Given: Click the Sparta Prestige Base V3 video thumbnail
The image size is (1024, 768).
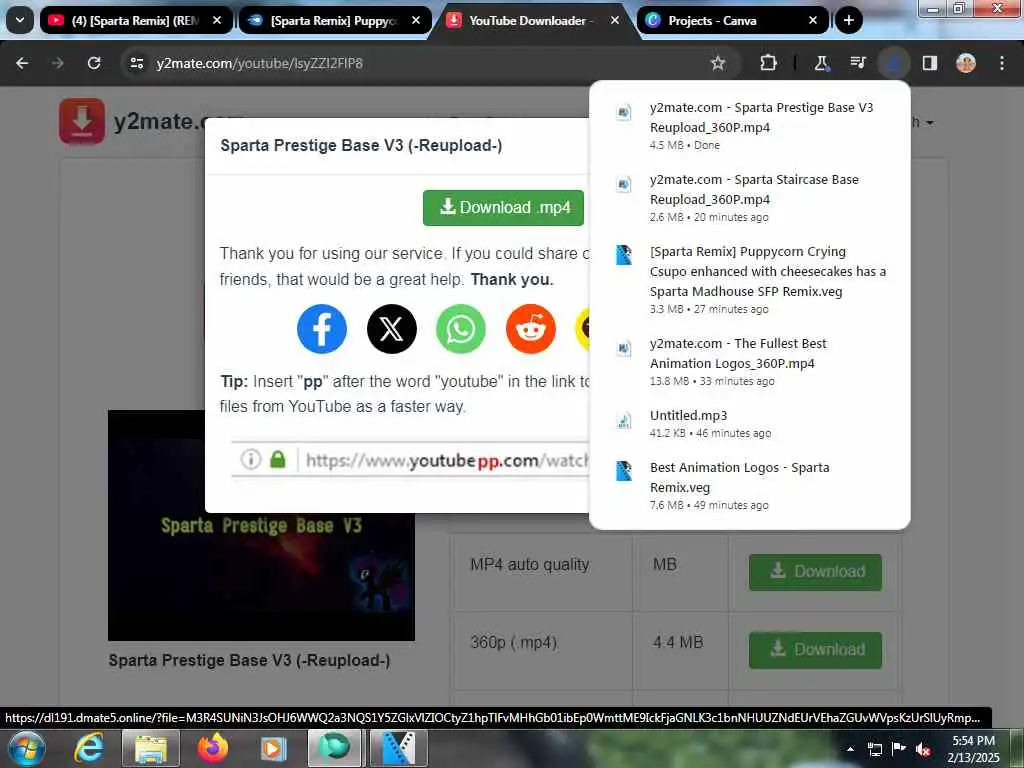Looking at the screenshot, I should 261,525.
